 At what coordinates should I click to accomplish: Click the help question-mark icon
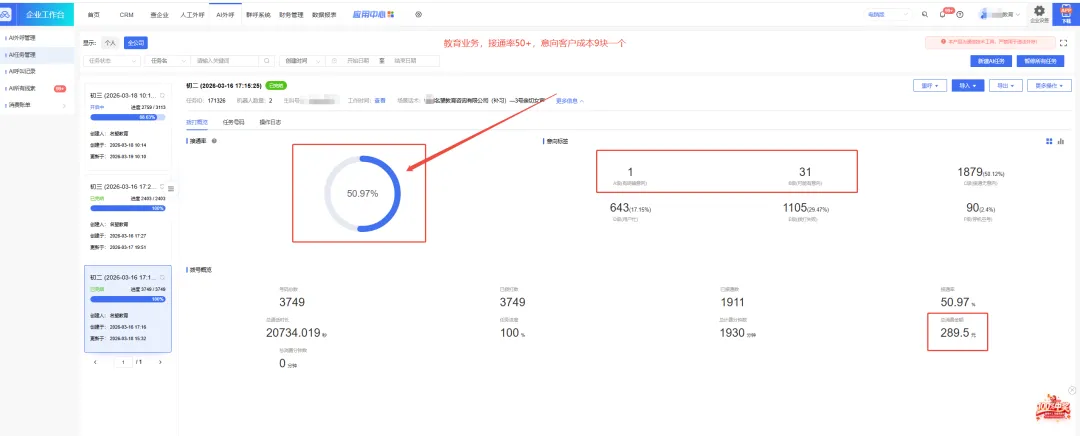tap(959, 14)
